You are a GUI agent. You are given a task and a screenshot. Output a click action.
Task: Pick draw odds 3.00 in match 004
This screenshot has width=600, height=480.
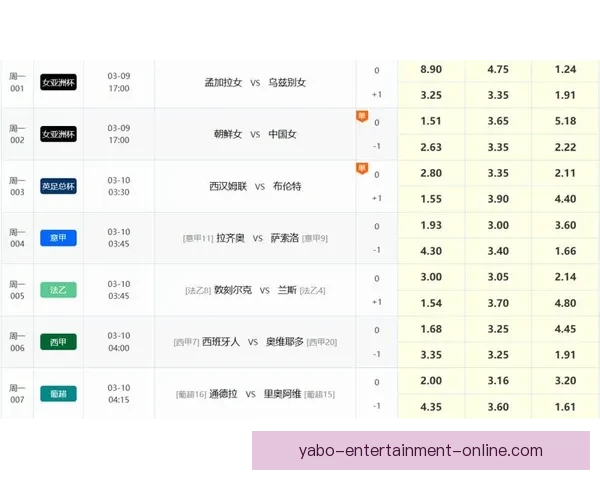[x=498, y=225]
